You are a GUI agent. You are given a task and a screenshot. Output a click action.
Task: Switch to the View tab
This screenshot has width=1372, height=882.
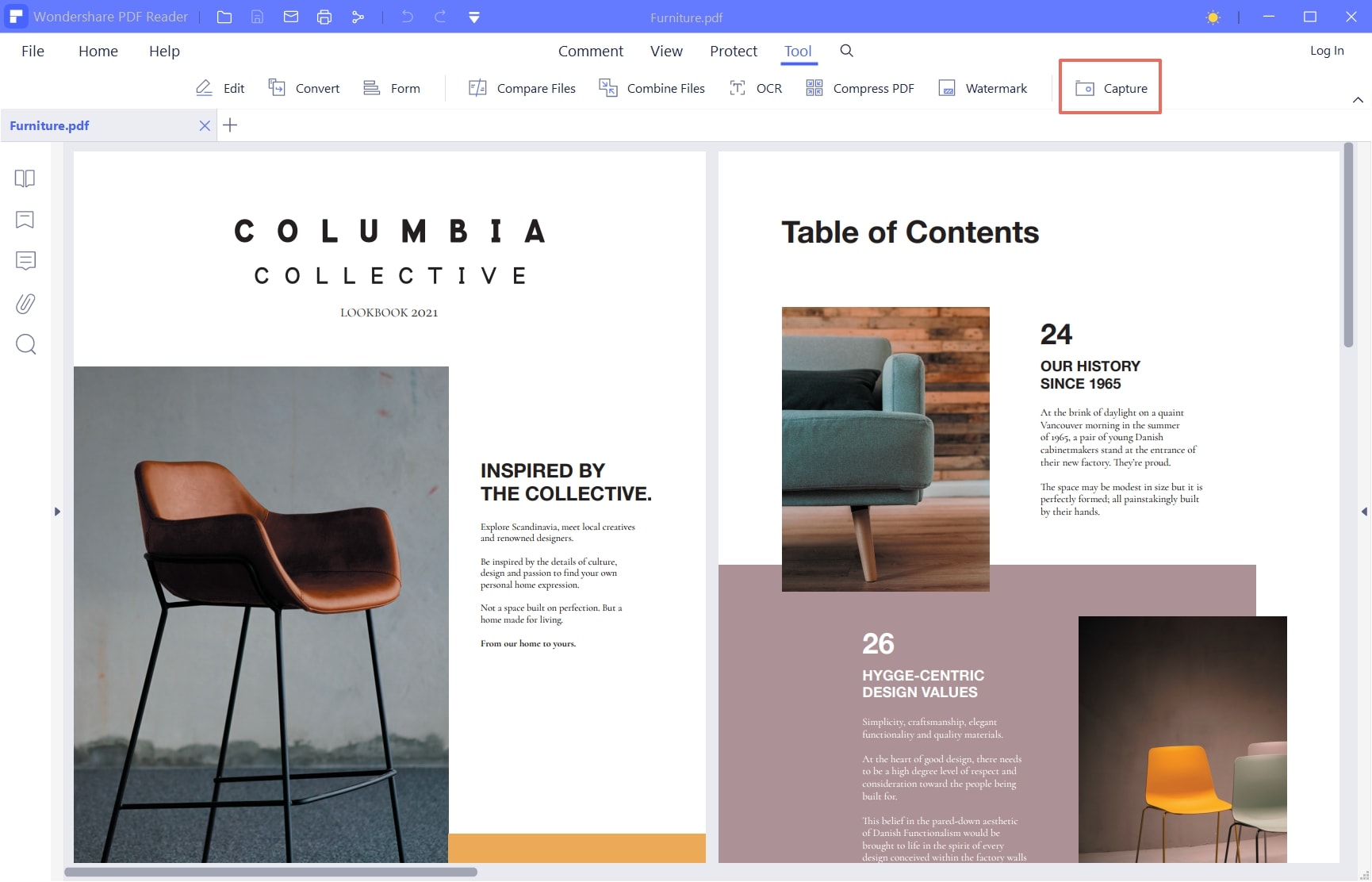tap(666, 51)
